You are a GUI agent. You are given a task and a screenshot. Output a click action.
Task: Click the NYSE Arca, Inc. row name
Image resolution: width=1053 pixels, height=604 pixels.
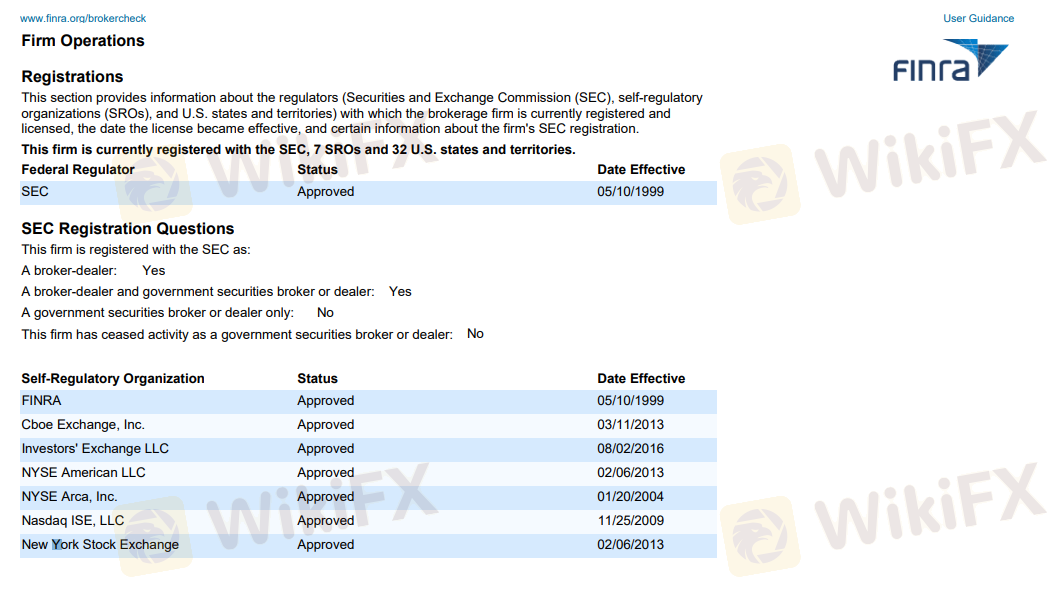pyautogui.click(x=69, y=497)
